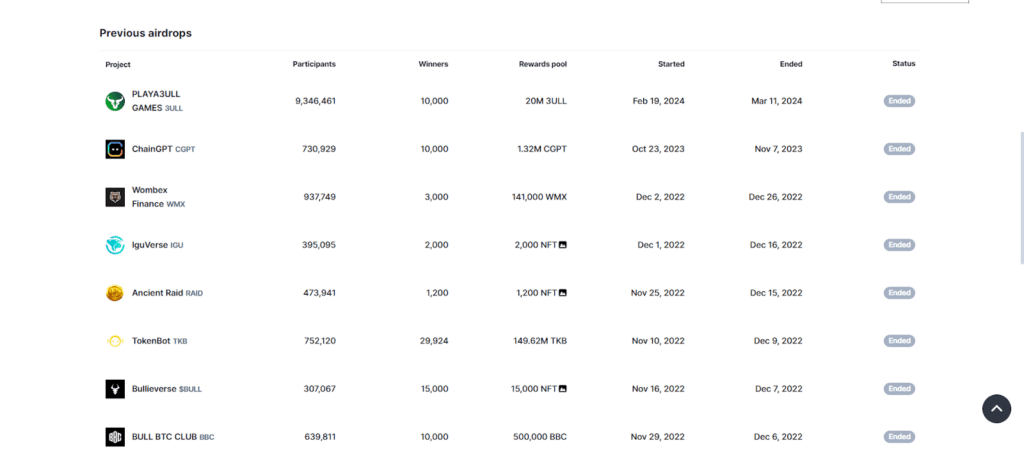The height and width of the screenshot is (468, 1024).
Task: Click the Ended badge for BULL BTC CLUB
Action: [899, 437]
